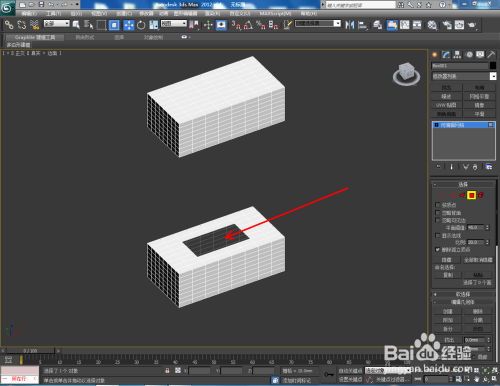Image resolution: width=500 pixels, height=386 pixels.
Task: Open the 3ds Max application menu logo
Action: click(x=7, y=8)
